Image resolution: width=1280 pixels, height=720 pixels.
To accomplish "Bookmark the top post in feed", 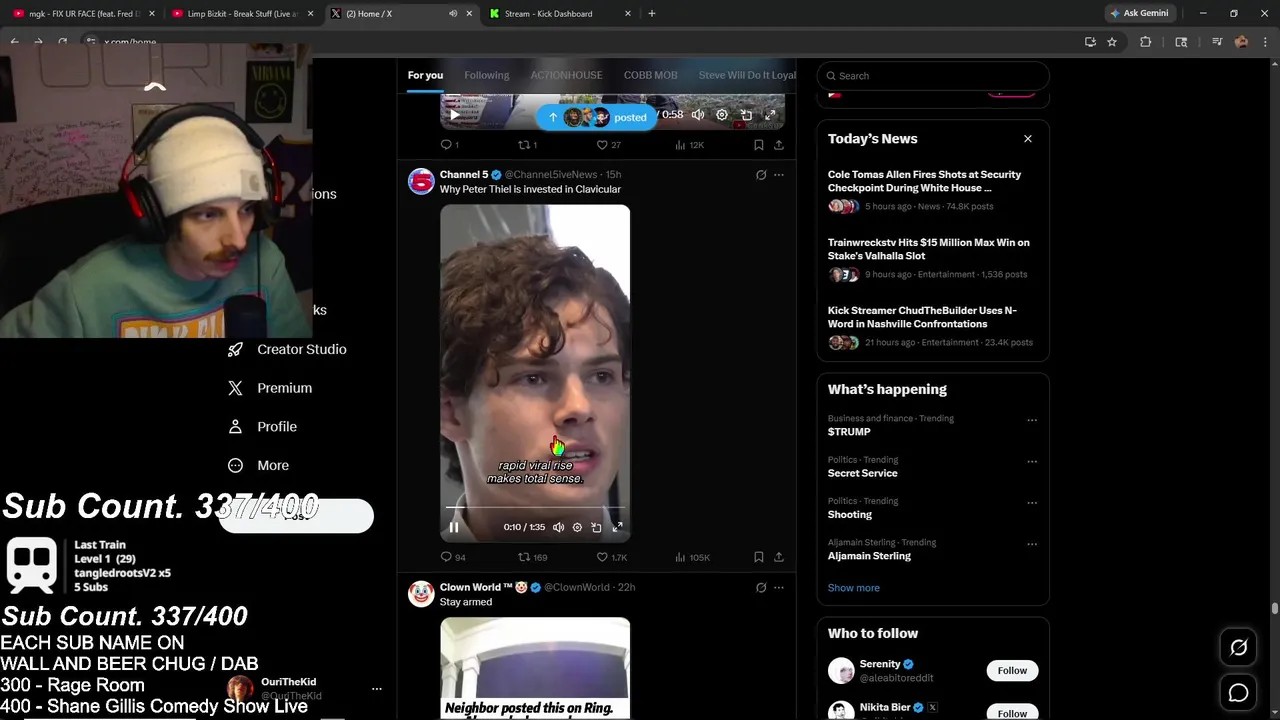I will click(x=758, y=145).
